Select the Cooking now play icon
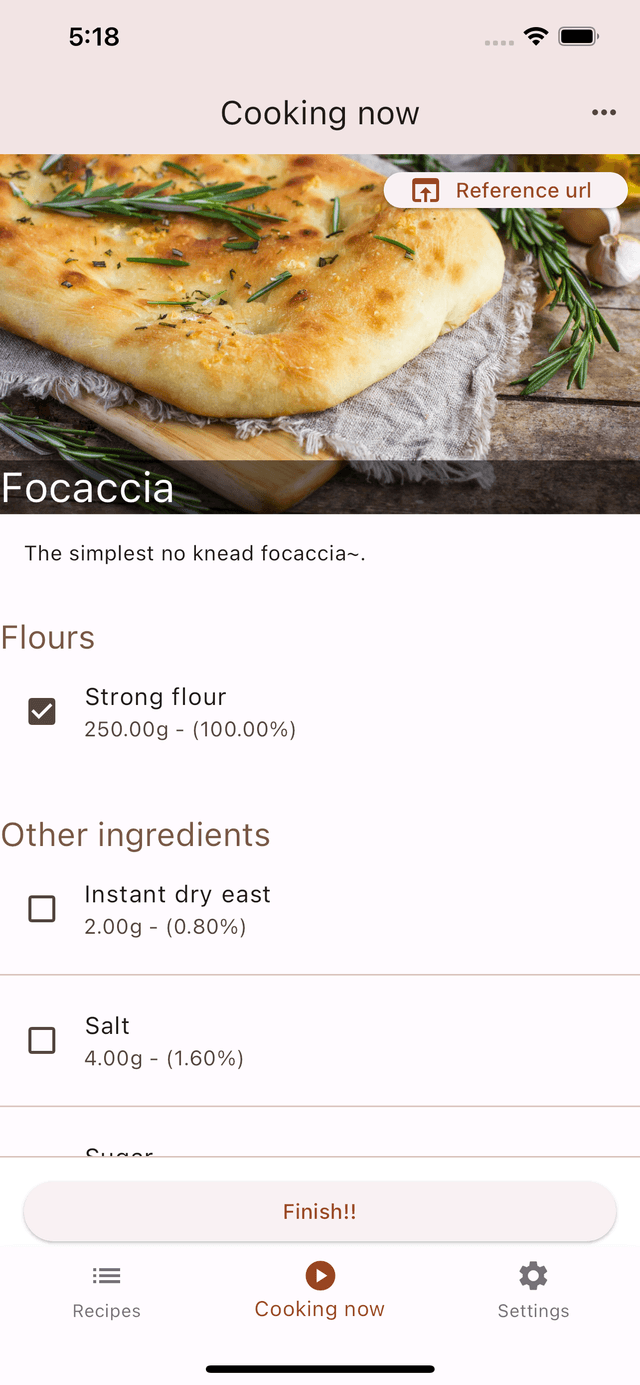This screenshot has width=640, height=1385. (319, 1275)
